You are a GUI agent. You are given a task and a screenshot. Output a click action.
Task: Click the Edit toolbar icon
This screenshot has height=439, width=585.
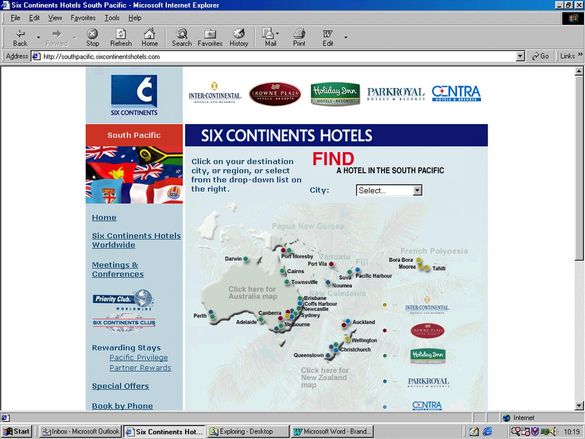click(x=328, y=37)
